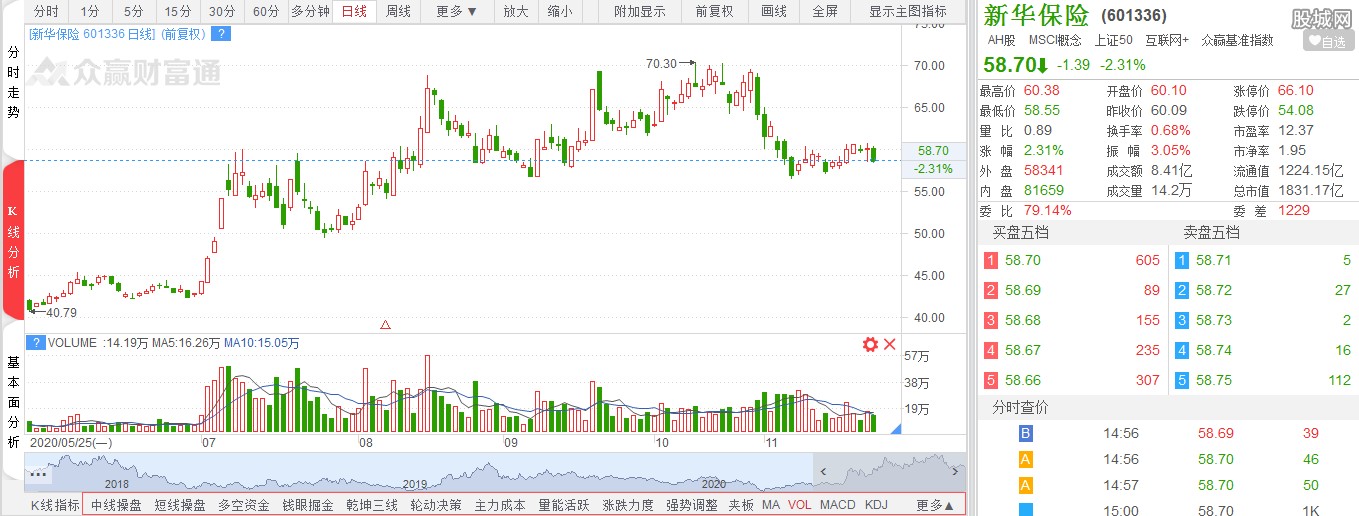1359x516 pixels.
Task: Select 多空资金 indicator
Action: point(244,505)
